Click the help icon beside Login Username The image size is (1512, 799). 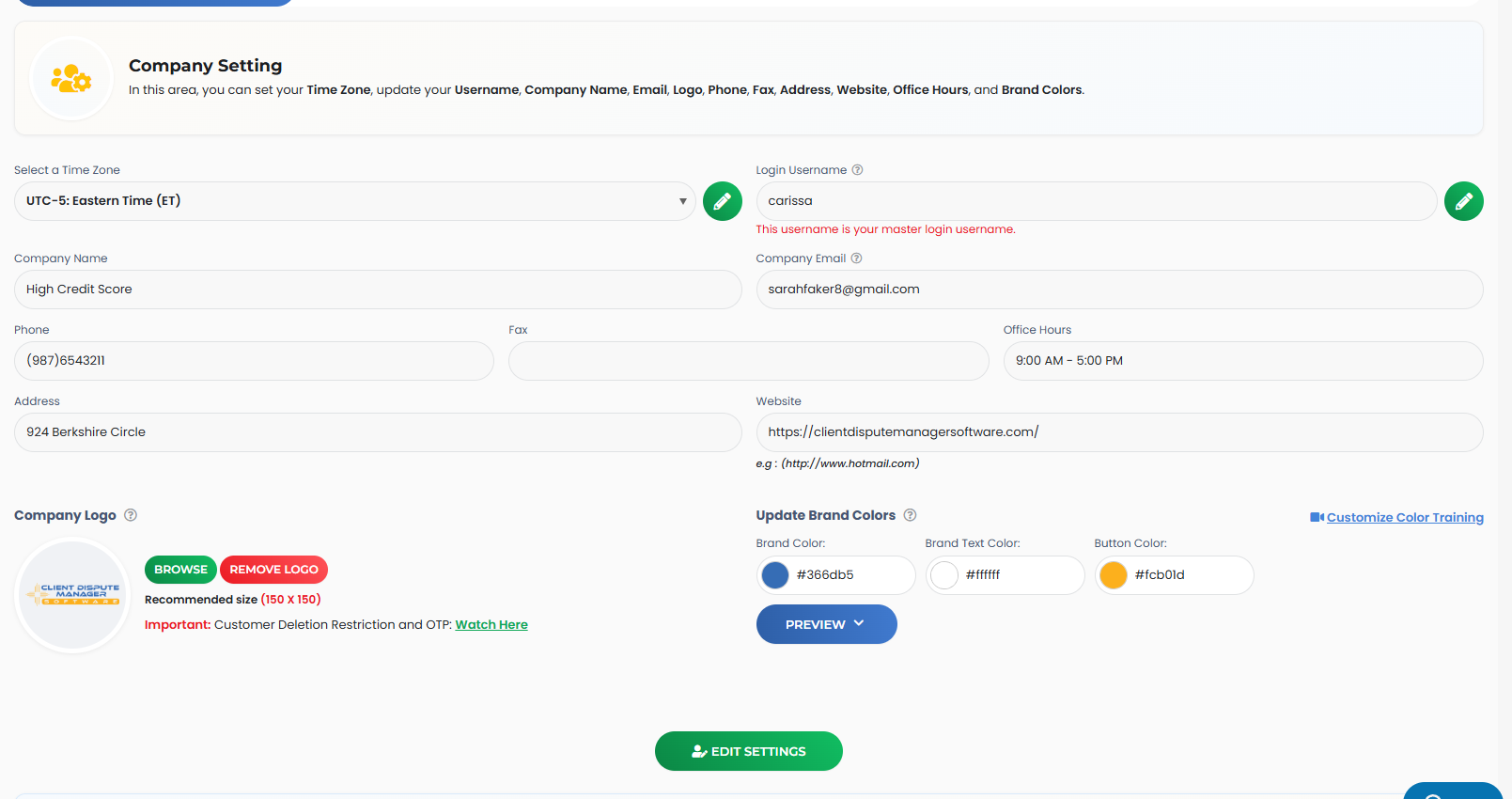[857, 170]
